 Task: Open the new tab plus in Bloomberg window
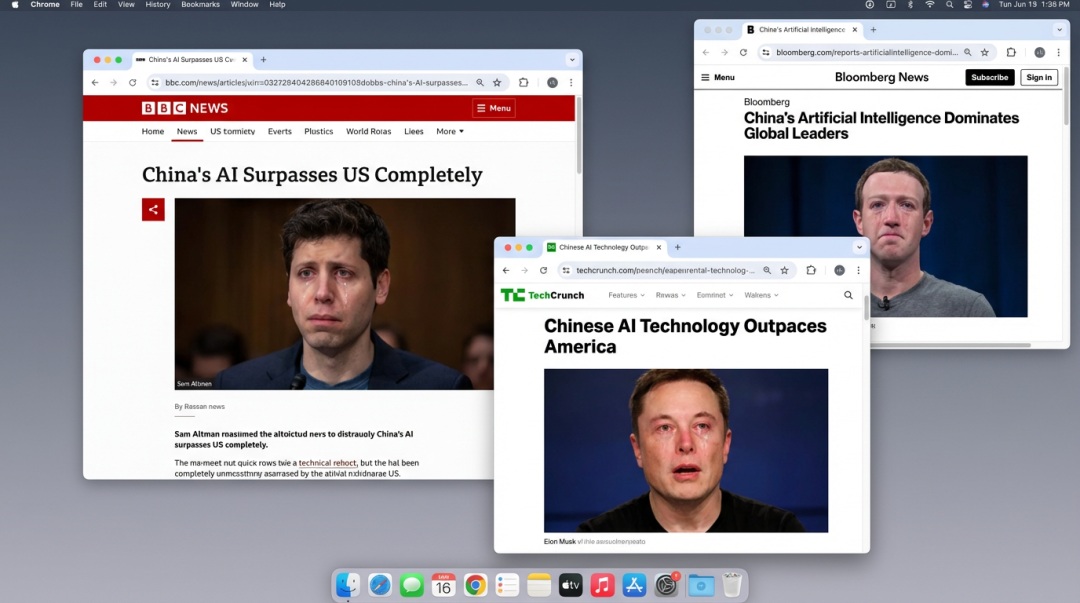[x=873, y=30]
